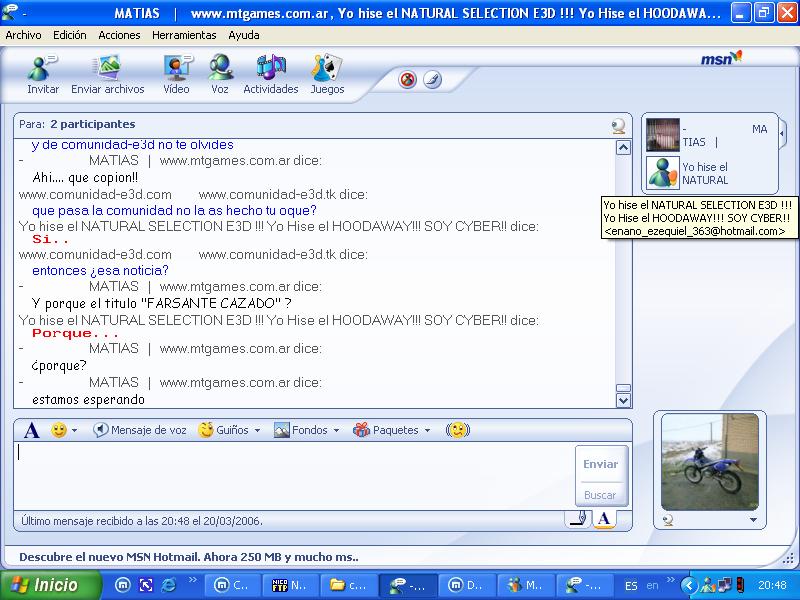Open the Fondos backgrounds icon
This screenshot has height=600, width=800.
click(282, 430)
